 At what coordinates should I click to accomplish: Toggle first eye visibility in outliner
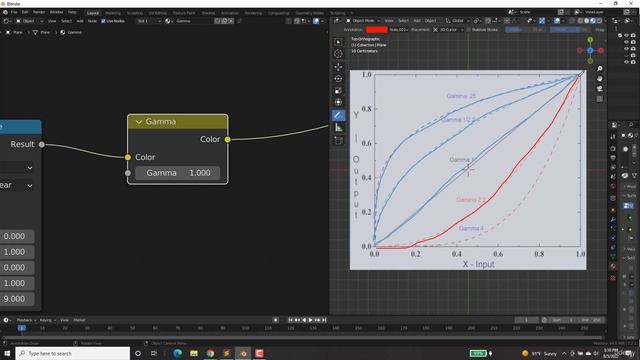click(x=627, y=36)
